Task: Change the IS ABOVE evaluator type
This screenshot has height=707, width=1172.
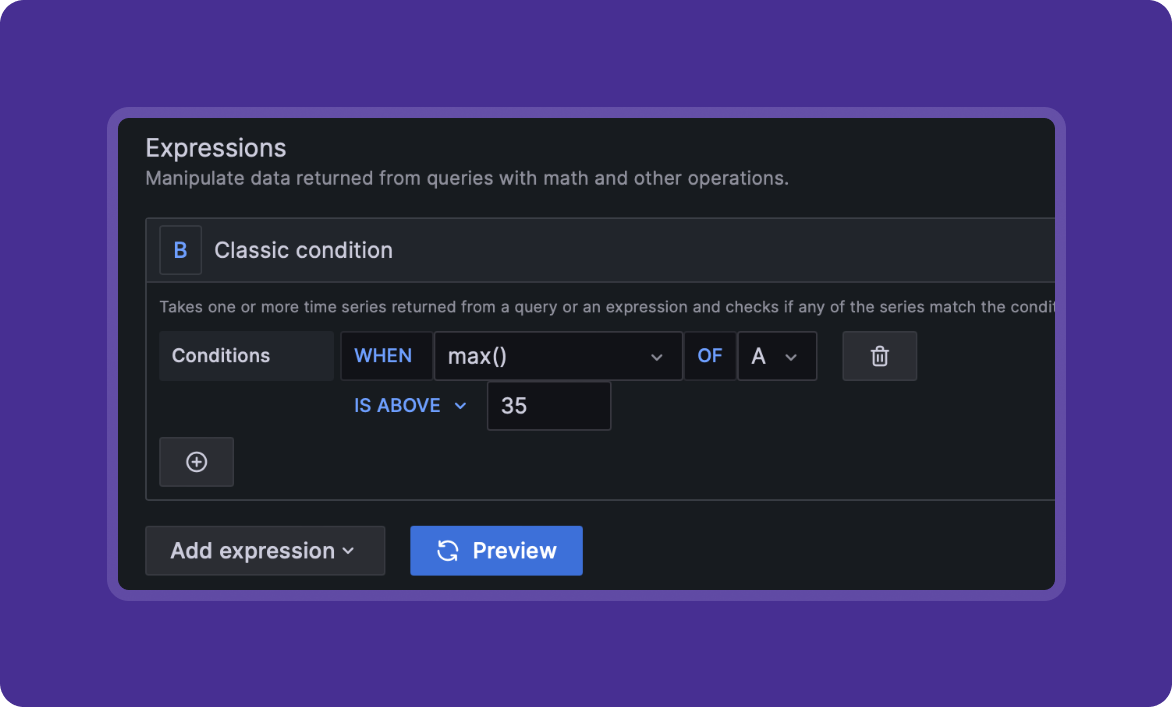Action: tap(398, 405)
